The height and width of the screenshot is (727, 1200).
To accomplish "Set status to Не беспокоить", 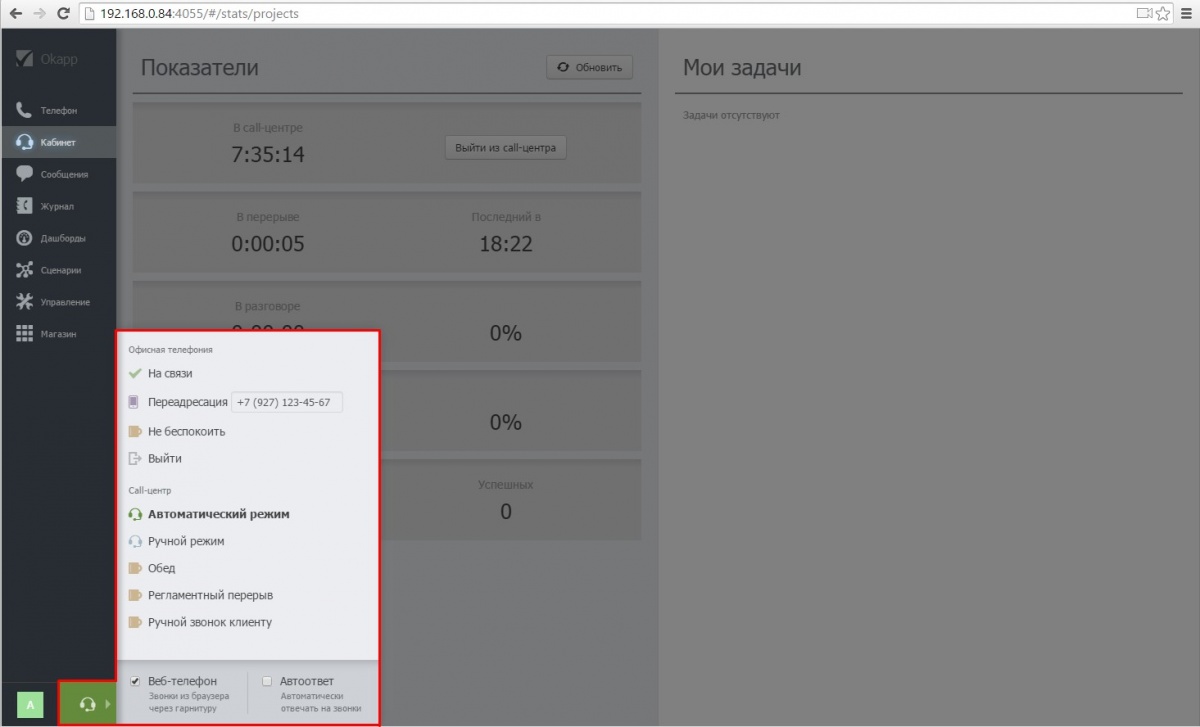I will [x=186, y=432].
